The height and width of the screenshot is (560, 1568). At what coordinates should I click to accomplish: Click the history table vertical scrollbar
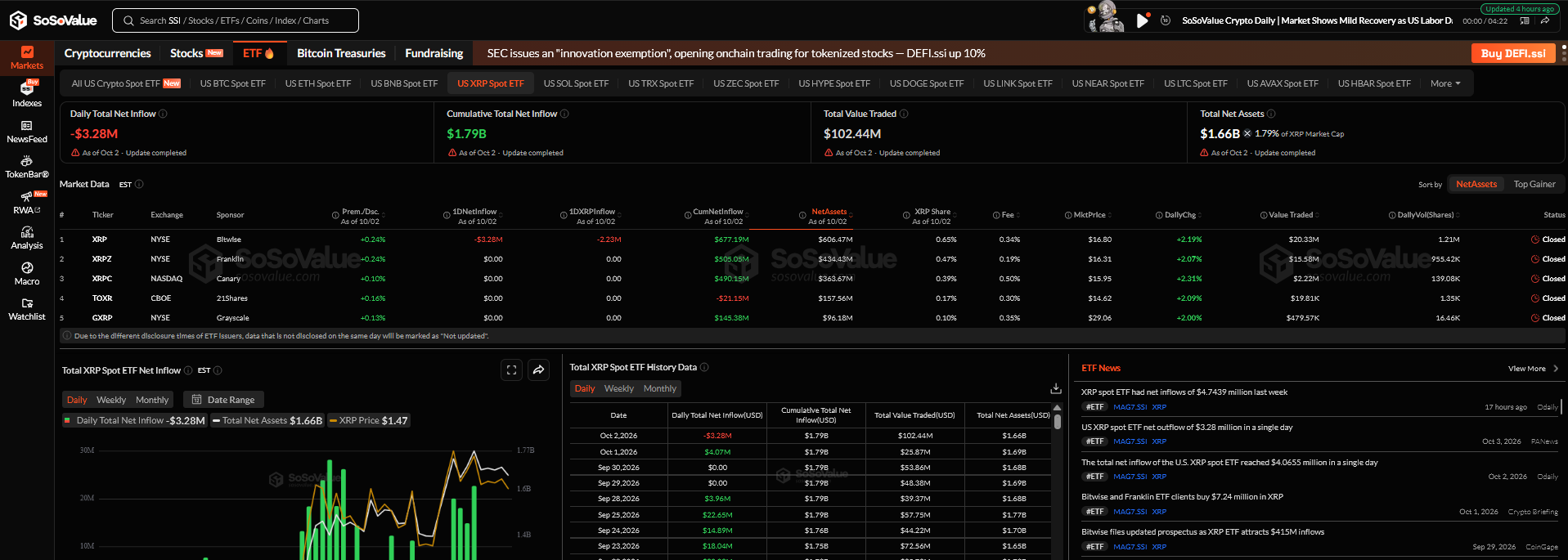click(1057, 421)
